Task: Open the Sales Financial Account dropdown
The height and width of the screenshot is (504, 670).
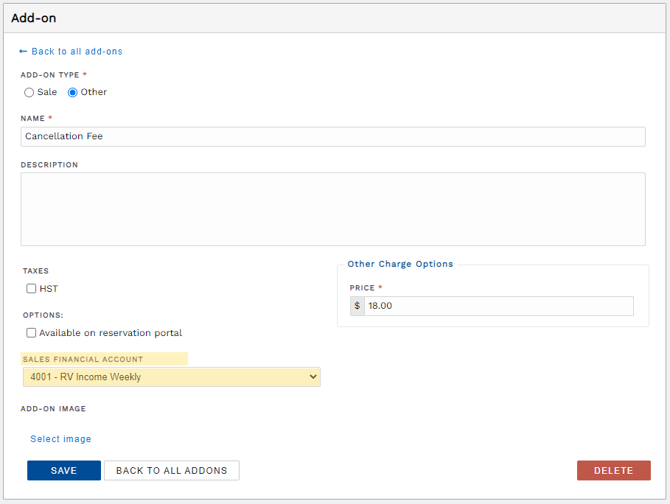Action: point(172,377)
